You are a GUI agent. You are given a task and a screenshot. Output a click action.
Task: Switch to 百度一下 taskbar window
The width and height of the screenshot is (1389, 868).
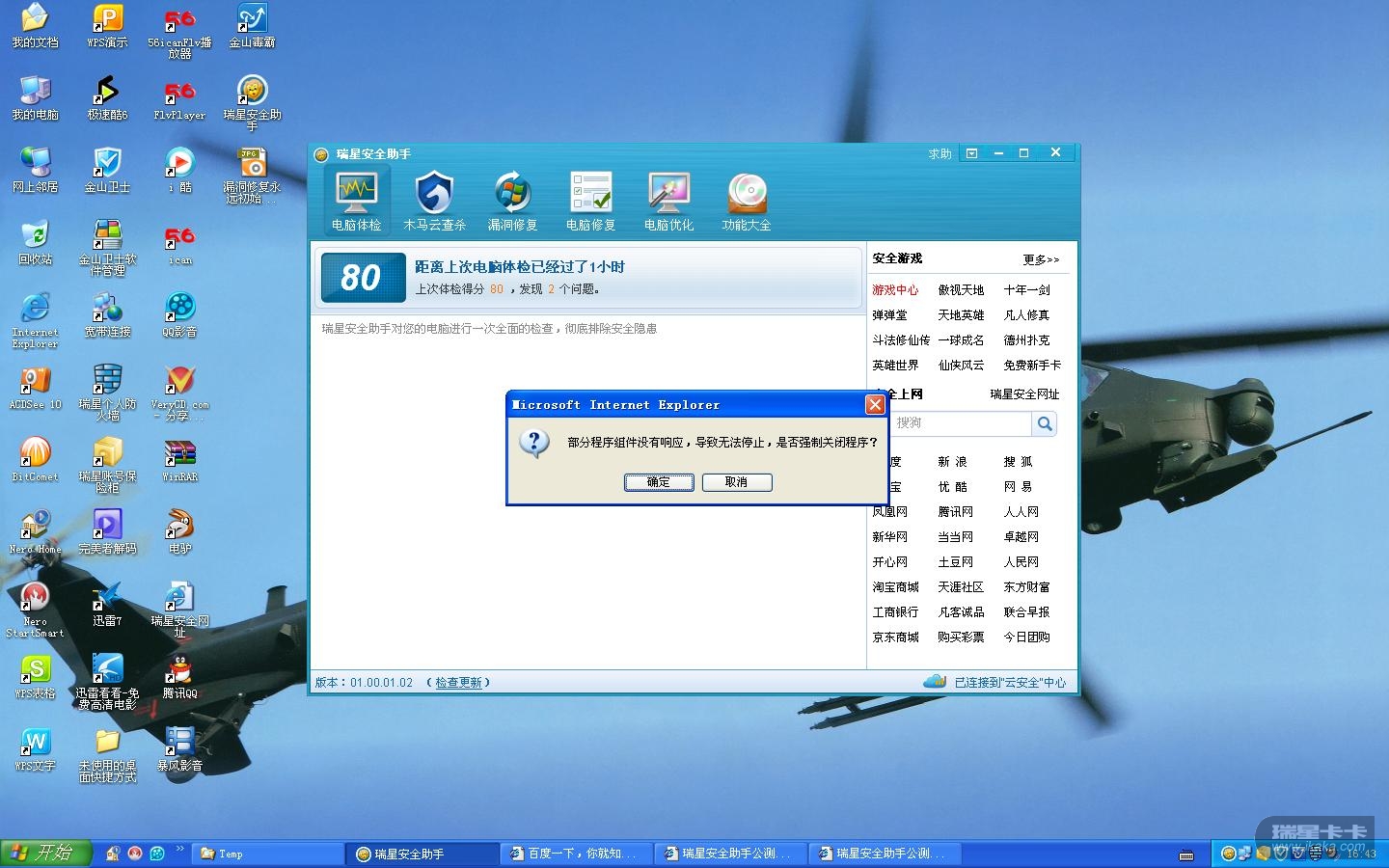point(579,854)
